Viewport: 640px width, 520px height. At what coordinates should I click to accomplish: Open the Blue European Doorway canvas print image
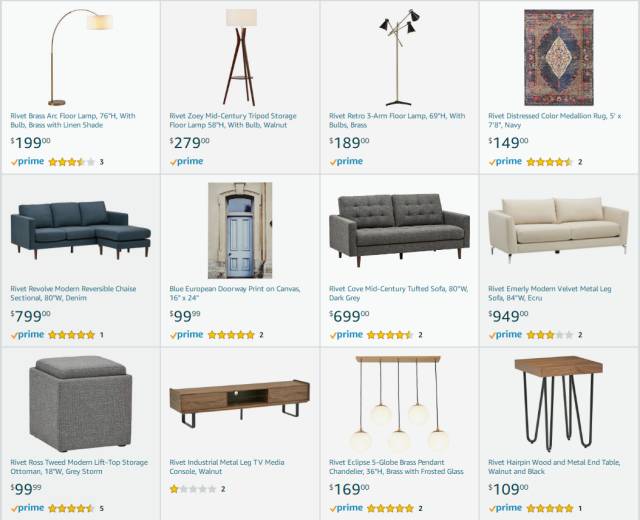coord(240,230)
